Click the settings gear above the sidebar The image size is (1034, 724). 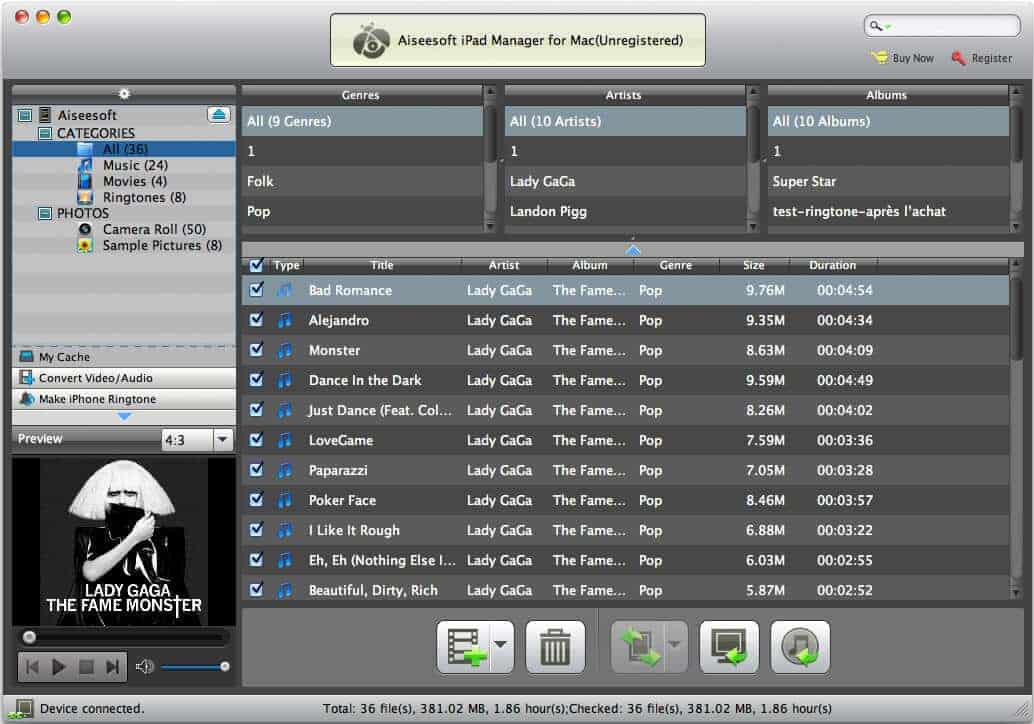124,94
